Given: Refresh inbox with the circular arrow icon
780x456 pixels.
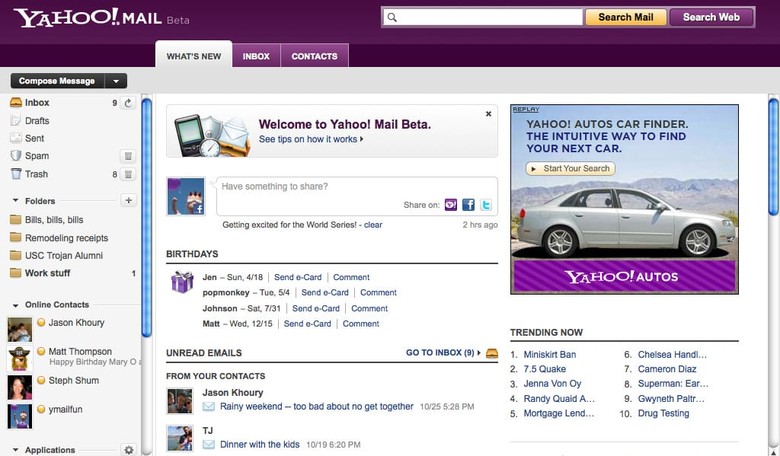Looking at the screenshot, I should click(128, 103).
